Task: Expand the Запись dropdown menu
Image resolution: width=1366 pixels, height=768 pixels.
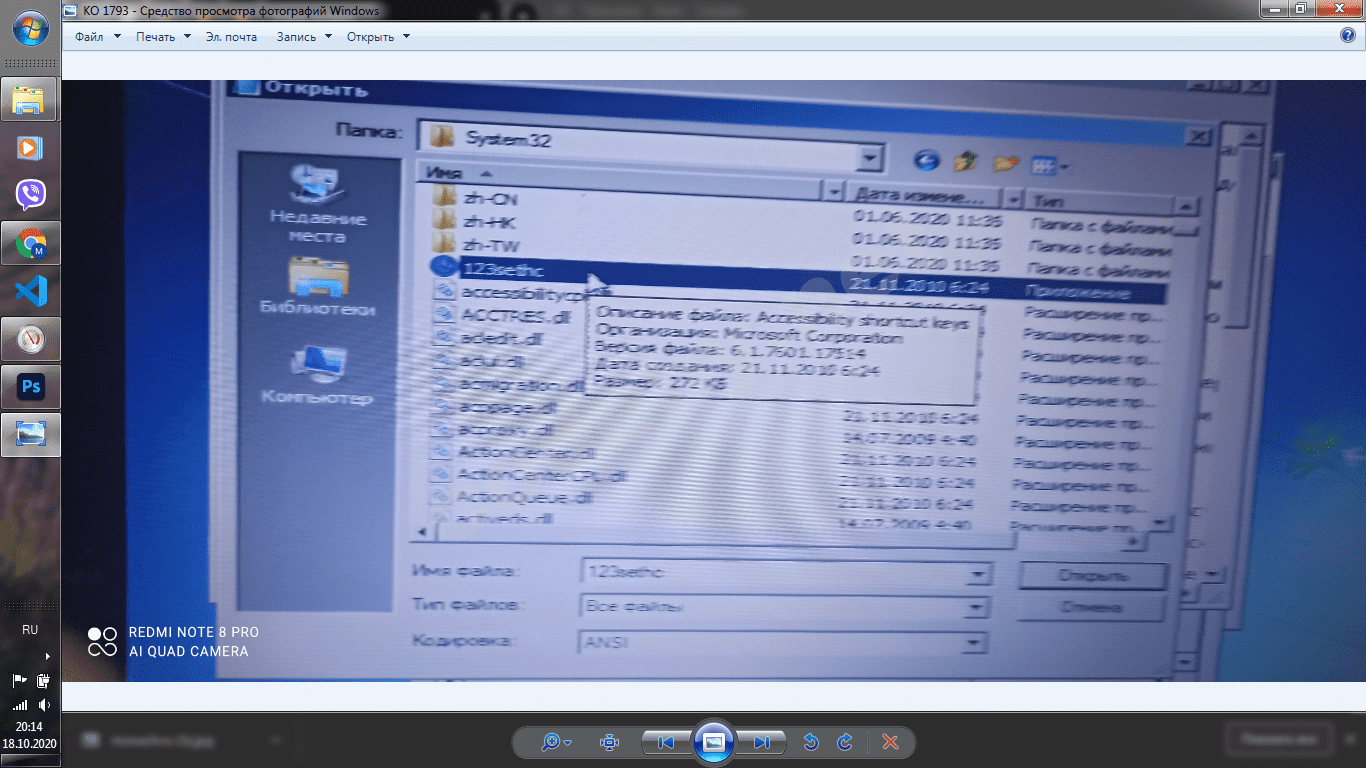Action: coord(303,37)
